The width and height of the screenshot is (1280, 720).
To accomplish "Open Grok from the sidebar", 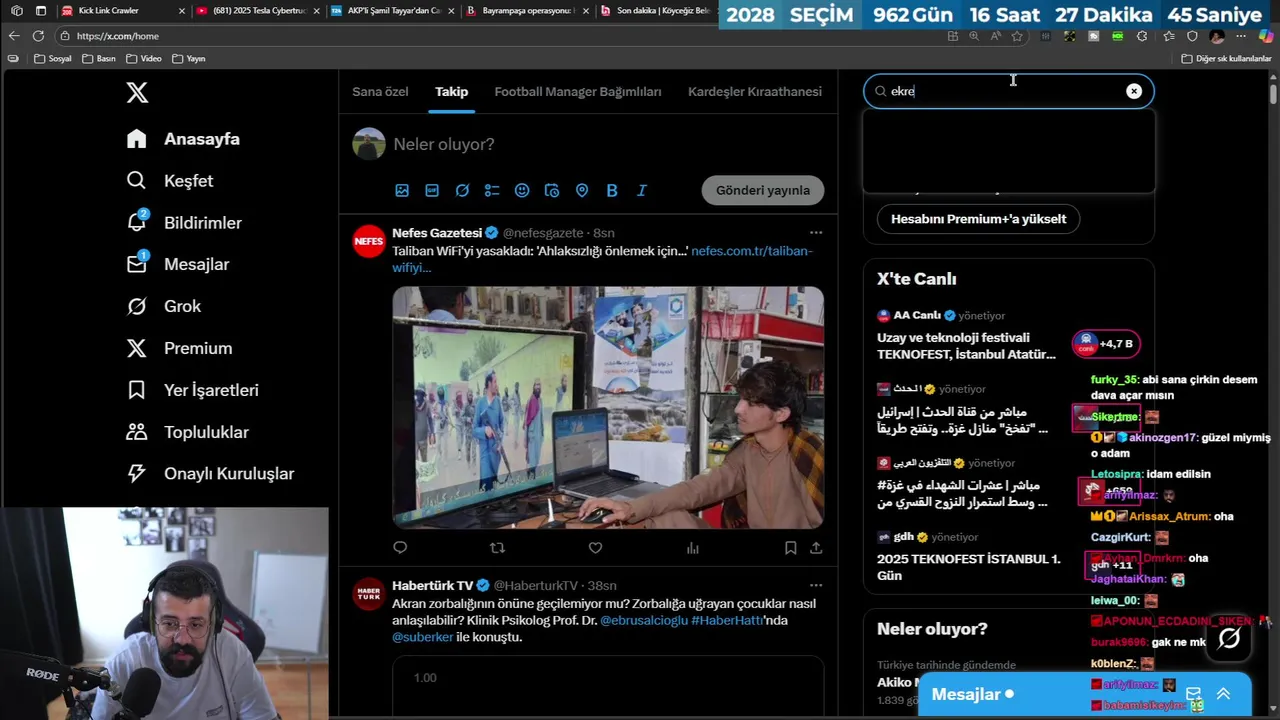I will pyautogui.click(x=164, y=307).
